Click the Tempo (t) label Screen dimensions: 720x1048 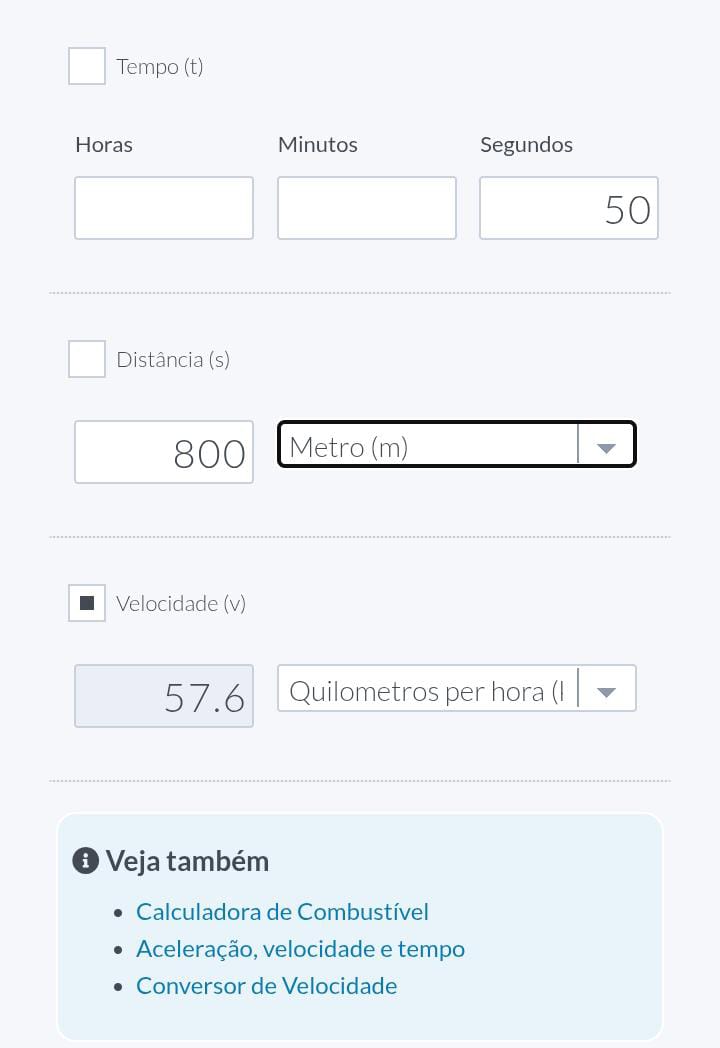click(x=160, y=67)
